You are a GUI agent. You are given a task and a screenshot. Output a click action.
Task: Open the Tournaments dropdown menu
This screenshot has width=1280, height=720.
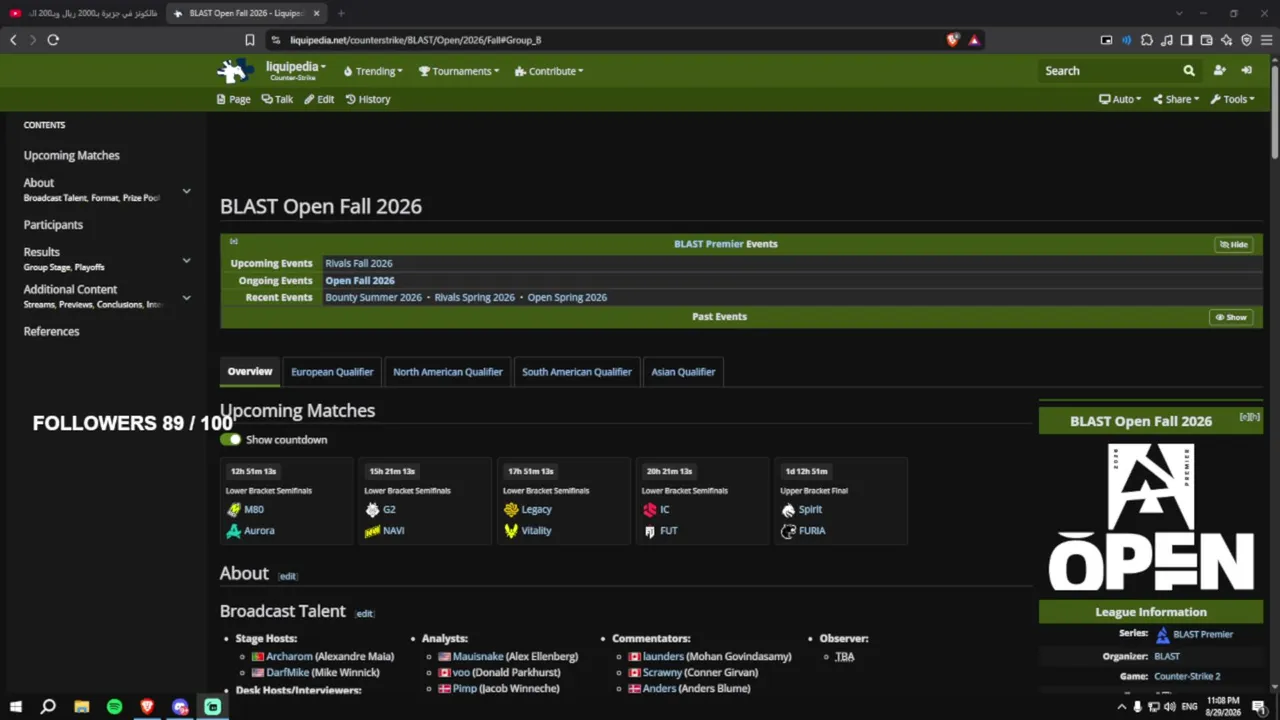tap(459, 71)
